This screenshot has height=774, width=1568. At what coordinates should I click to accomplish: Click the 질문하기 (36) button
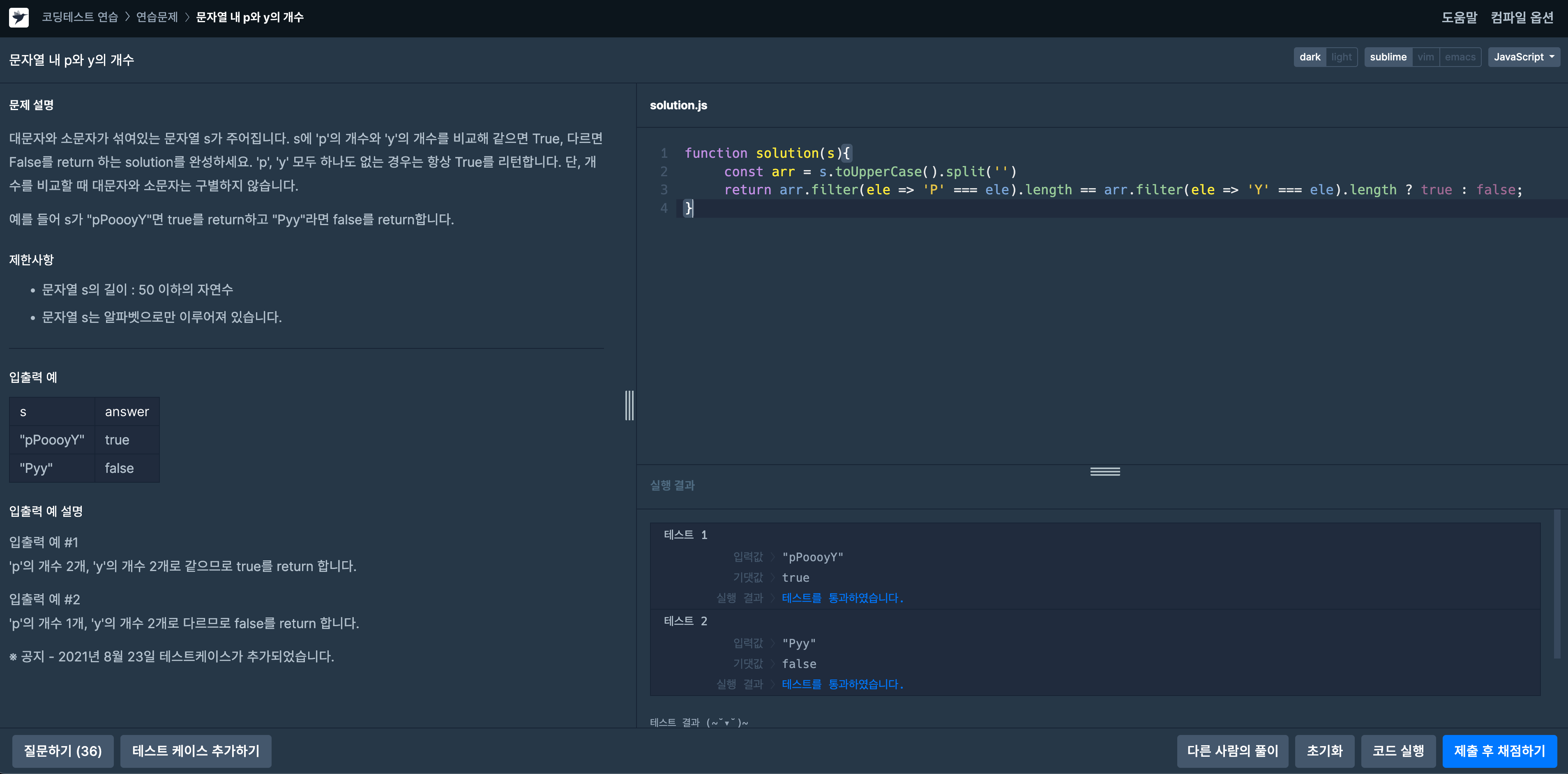coord(63,750)
